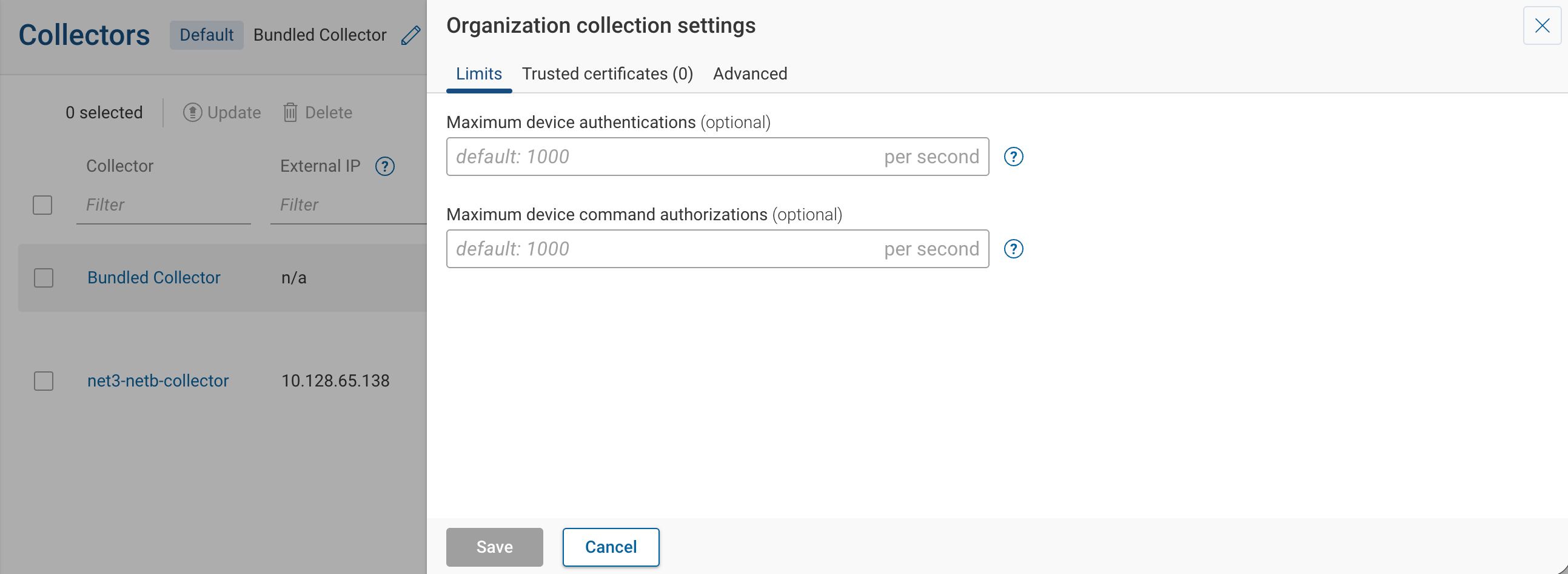Screen dimensions: 1568x574
Task: Open help for Maximum device command authorizations
Action: (x=1013, y=249)
